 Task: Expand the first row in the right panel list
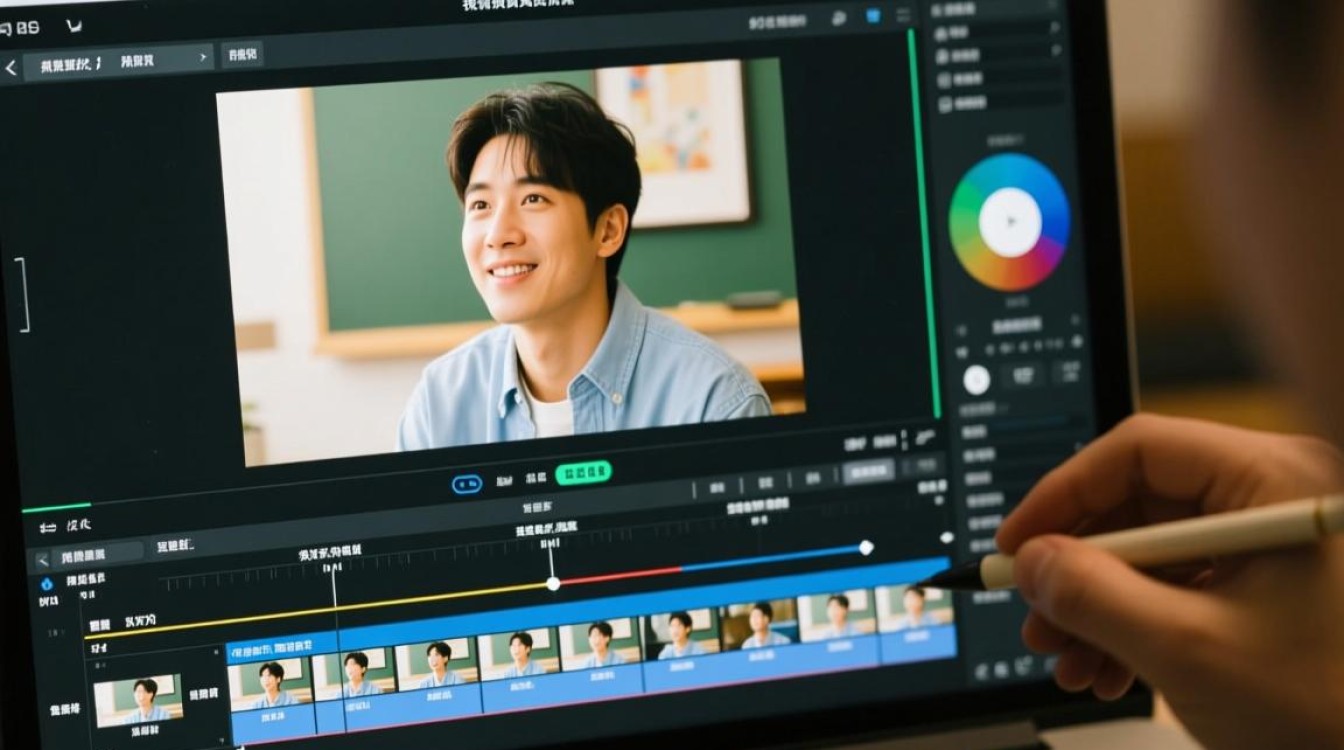tap(1054, 27)
